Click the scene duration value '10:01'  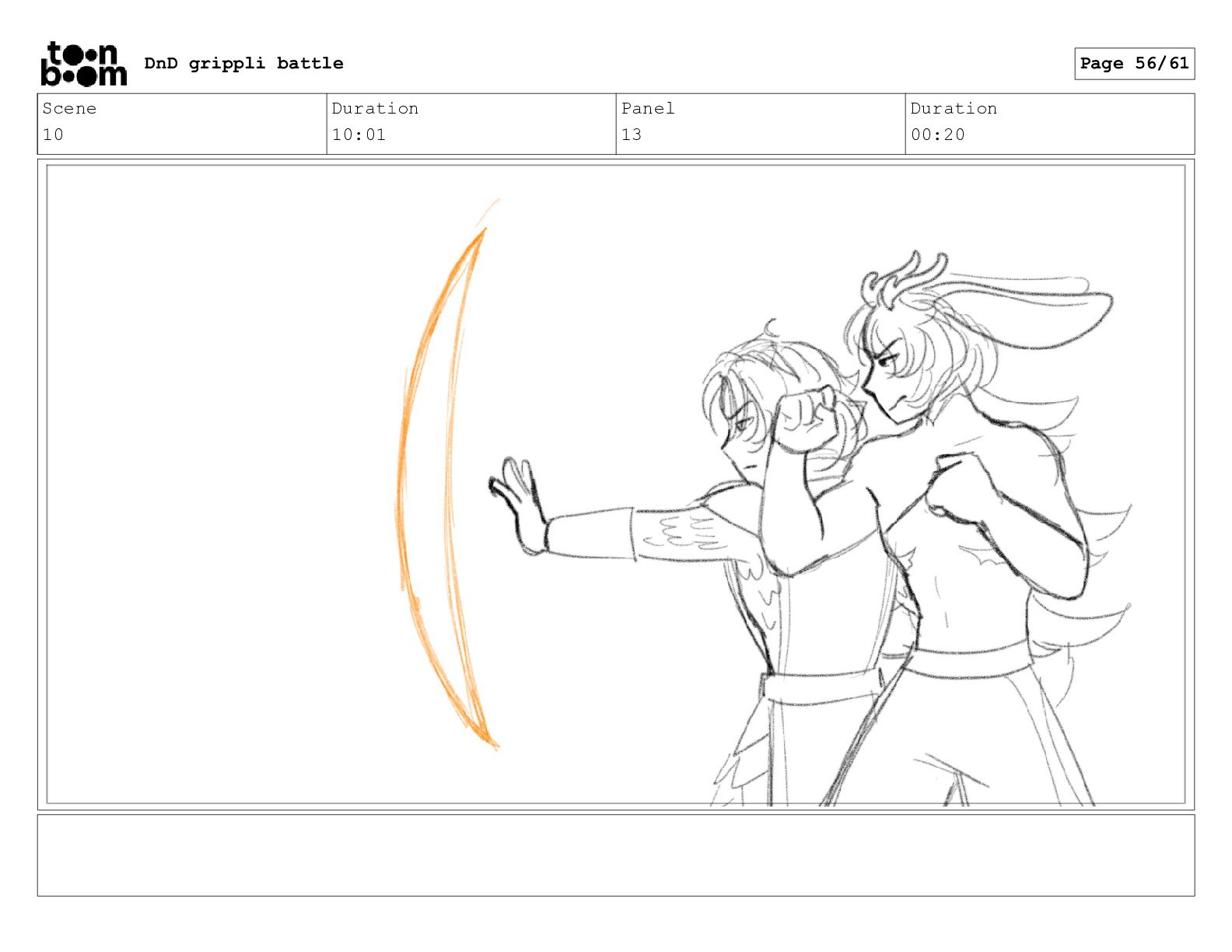359,135
